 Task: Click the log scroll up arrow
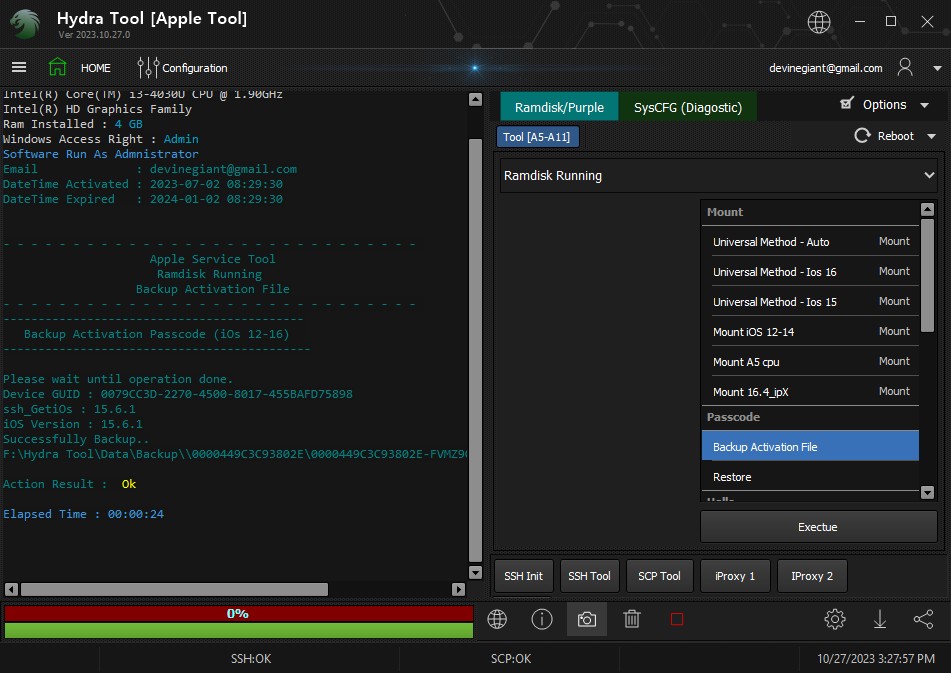click(476, 99)
